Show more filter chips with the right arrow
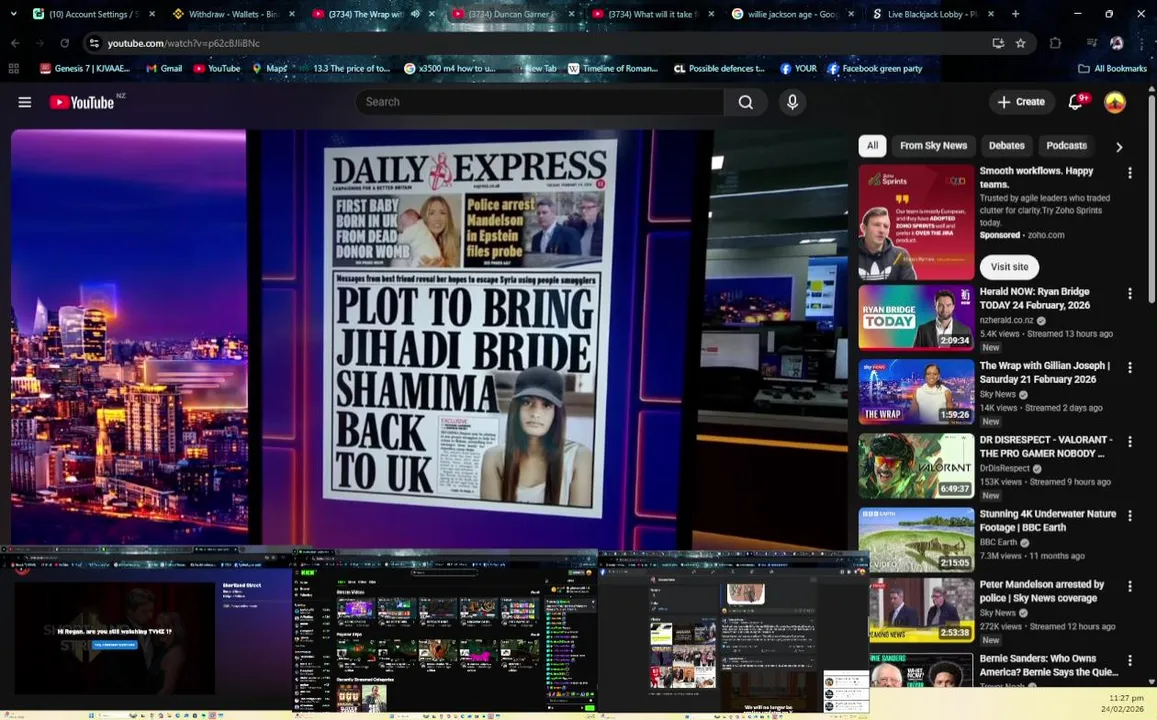 1119,147
